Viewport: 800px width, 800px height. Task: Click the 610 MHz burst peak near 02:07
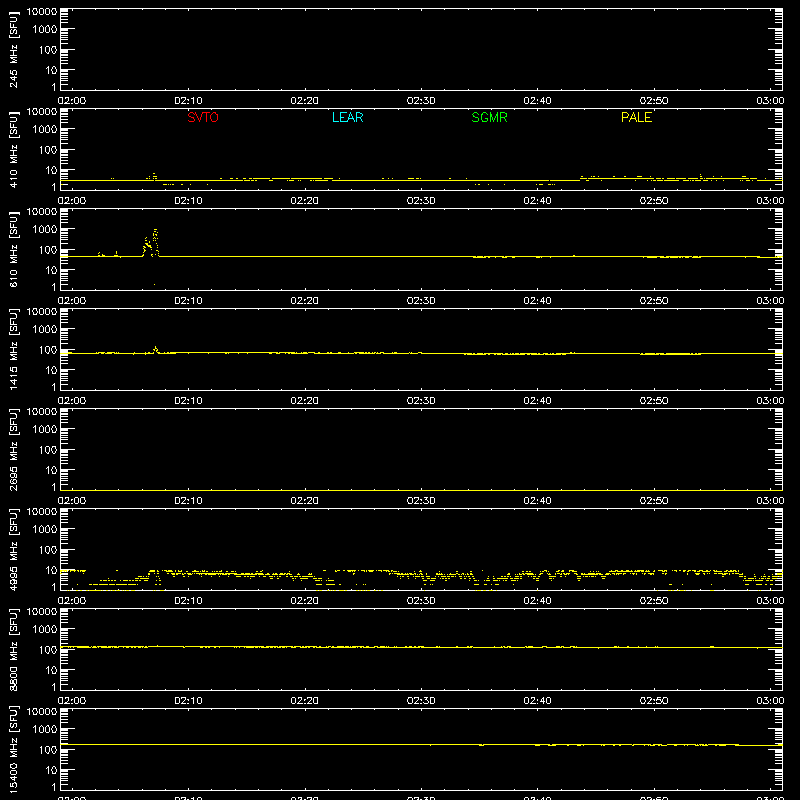[x=155, y=232]
